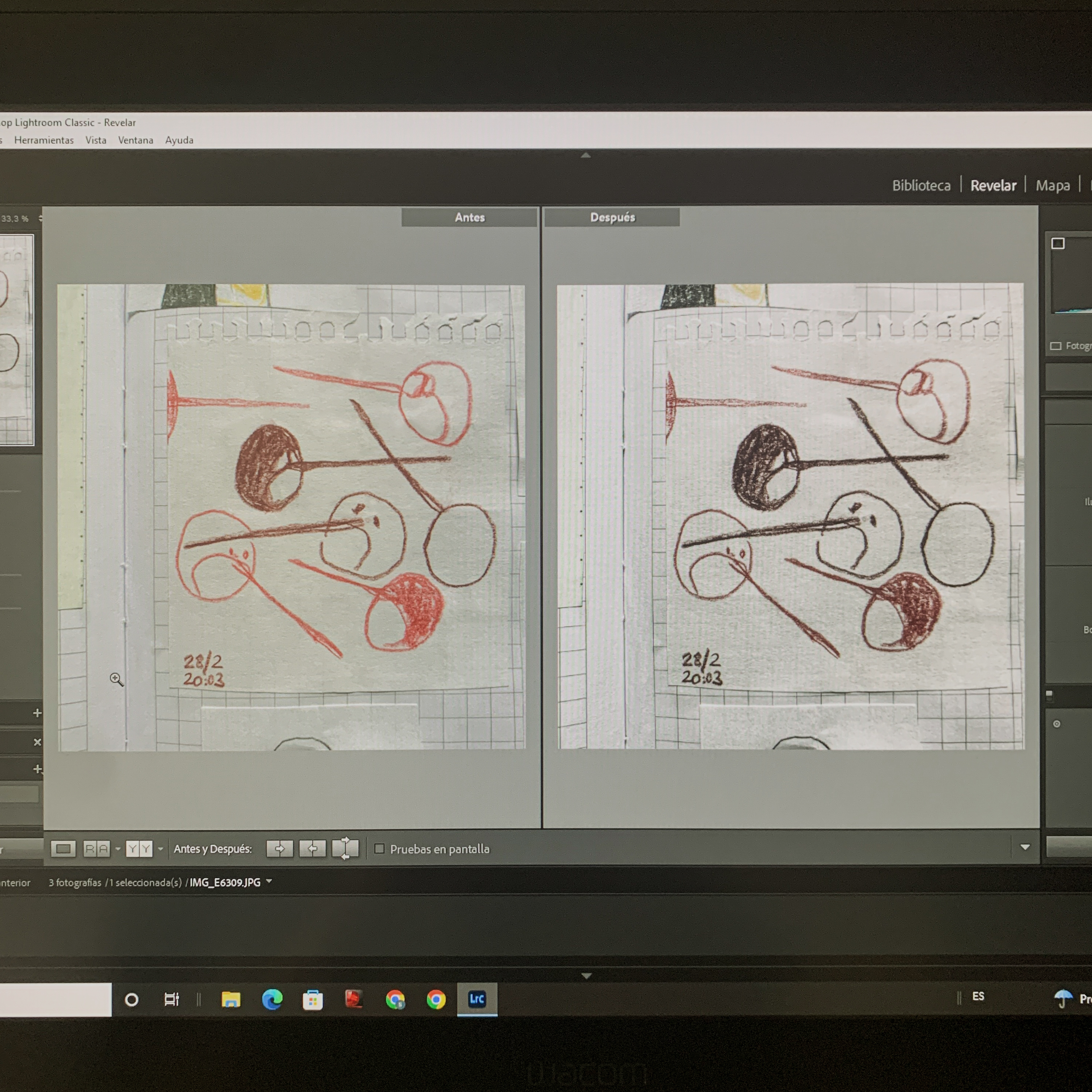Click the histogram shadow clipping indicator

1058,244
